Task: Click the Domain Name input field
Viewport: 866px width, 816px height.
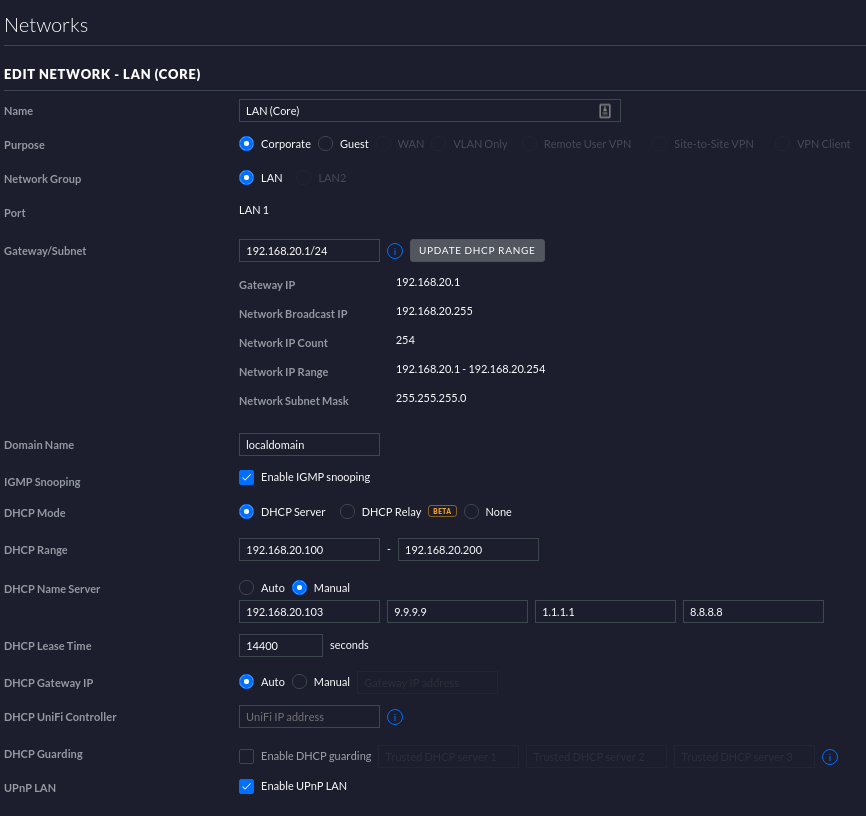Action: click(x=309, y=445)
